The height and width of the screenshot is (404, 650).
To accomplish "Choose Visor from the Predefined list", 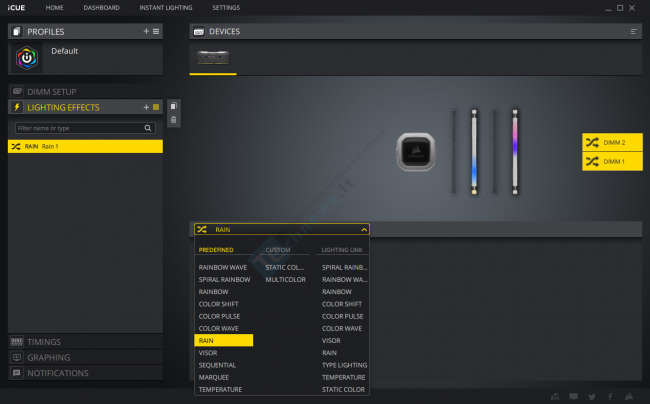I will pyautogui.click(x=208, y=352).
